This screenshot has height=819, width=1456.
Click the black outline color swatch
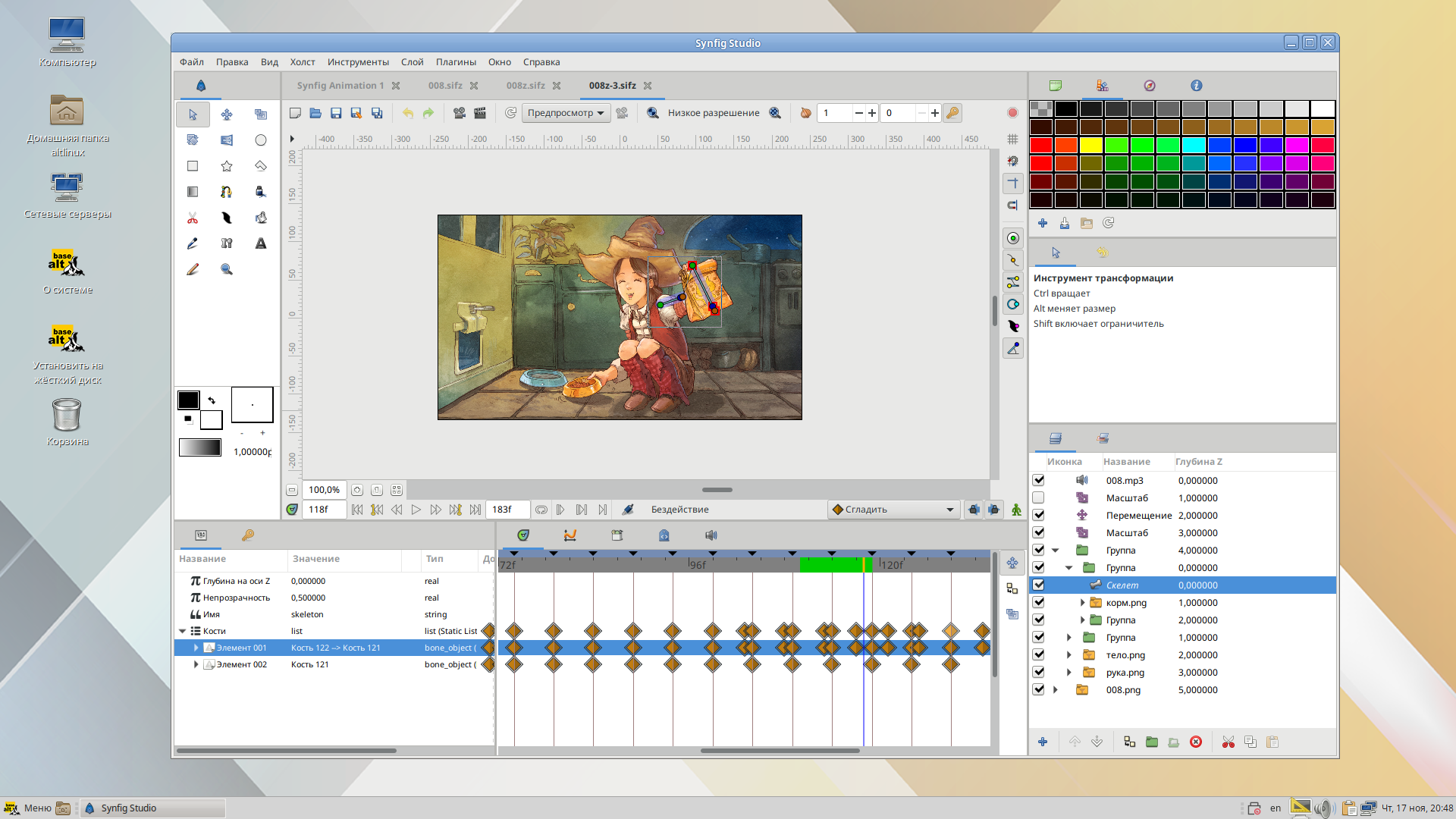[x=188, y=400]
